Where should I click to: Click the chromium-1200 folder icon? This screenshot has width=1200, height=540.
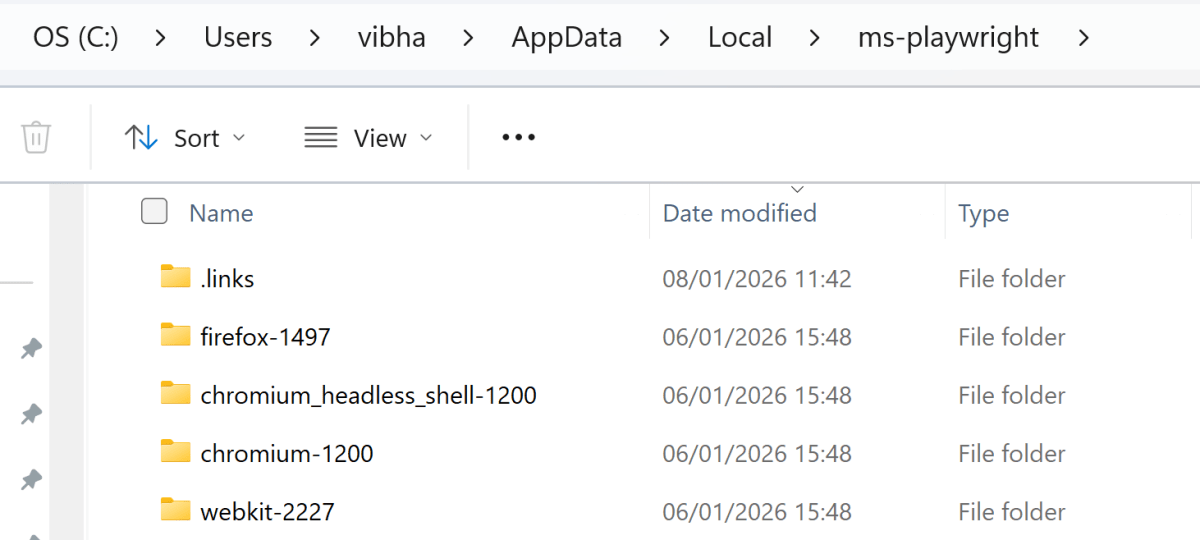[x=175, y=452]
